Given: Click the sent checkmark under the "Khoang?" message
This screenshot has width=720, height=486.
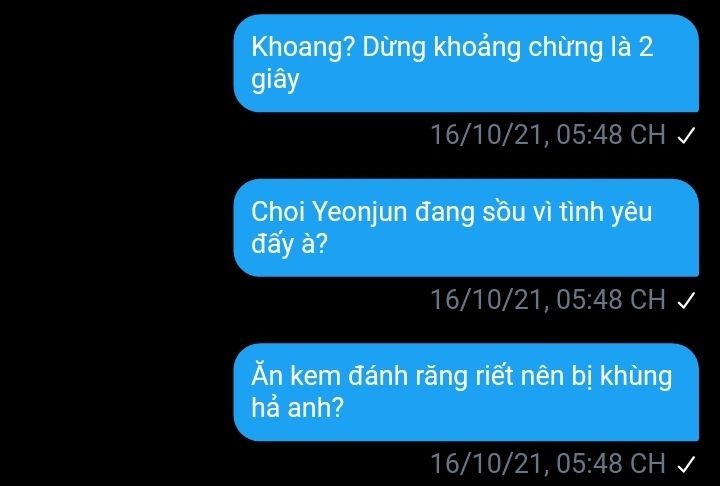Looking at the screenshot, I should [686, 136].
